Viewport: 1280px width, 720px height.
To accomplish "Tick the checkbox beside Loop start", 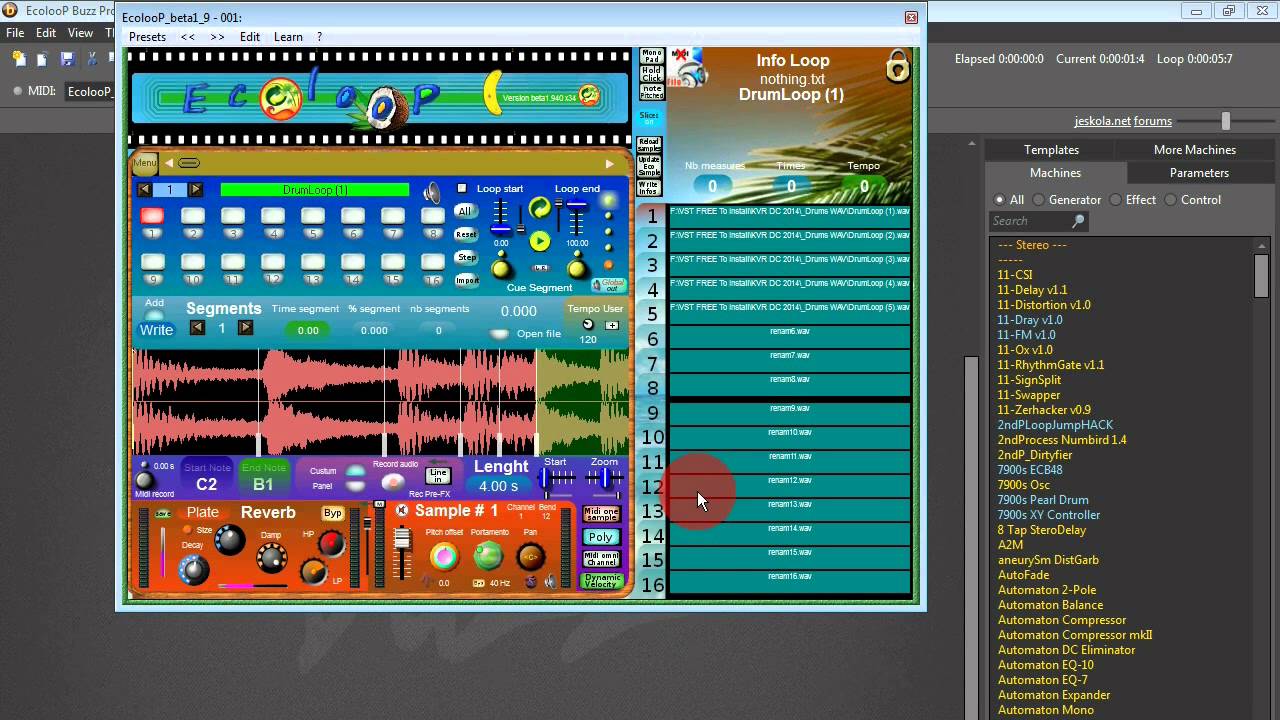I will 462,188.
